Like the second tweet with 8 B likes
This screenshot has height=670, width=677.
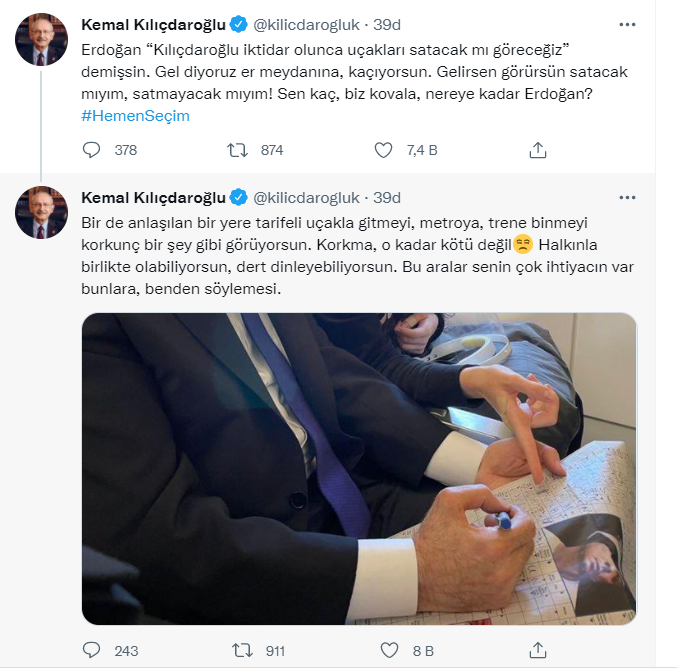pyautogui.click(x=389, y=650)
